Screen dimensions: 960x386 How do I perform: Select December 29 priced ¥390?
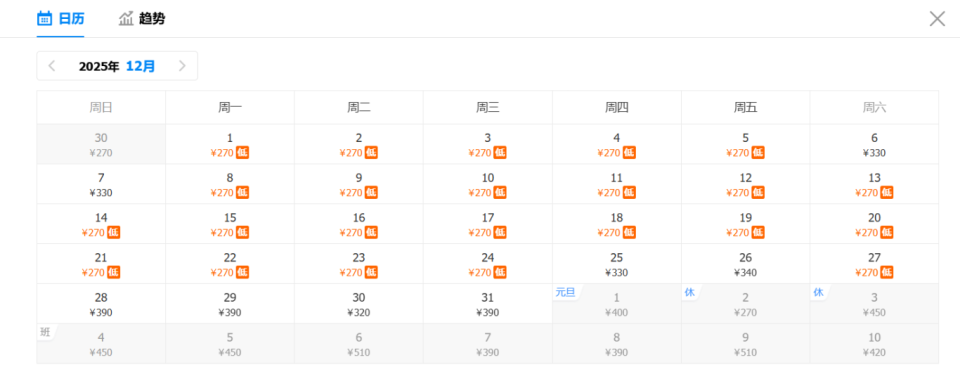(x=230, y=304)
